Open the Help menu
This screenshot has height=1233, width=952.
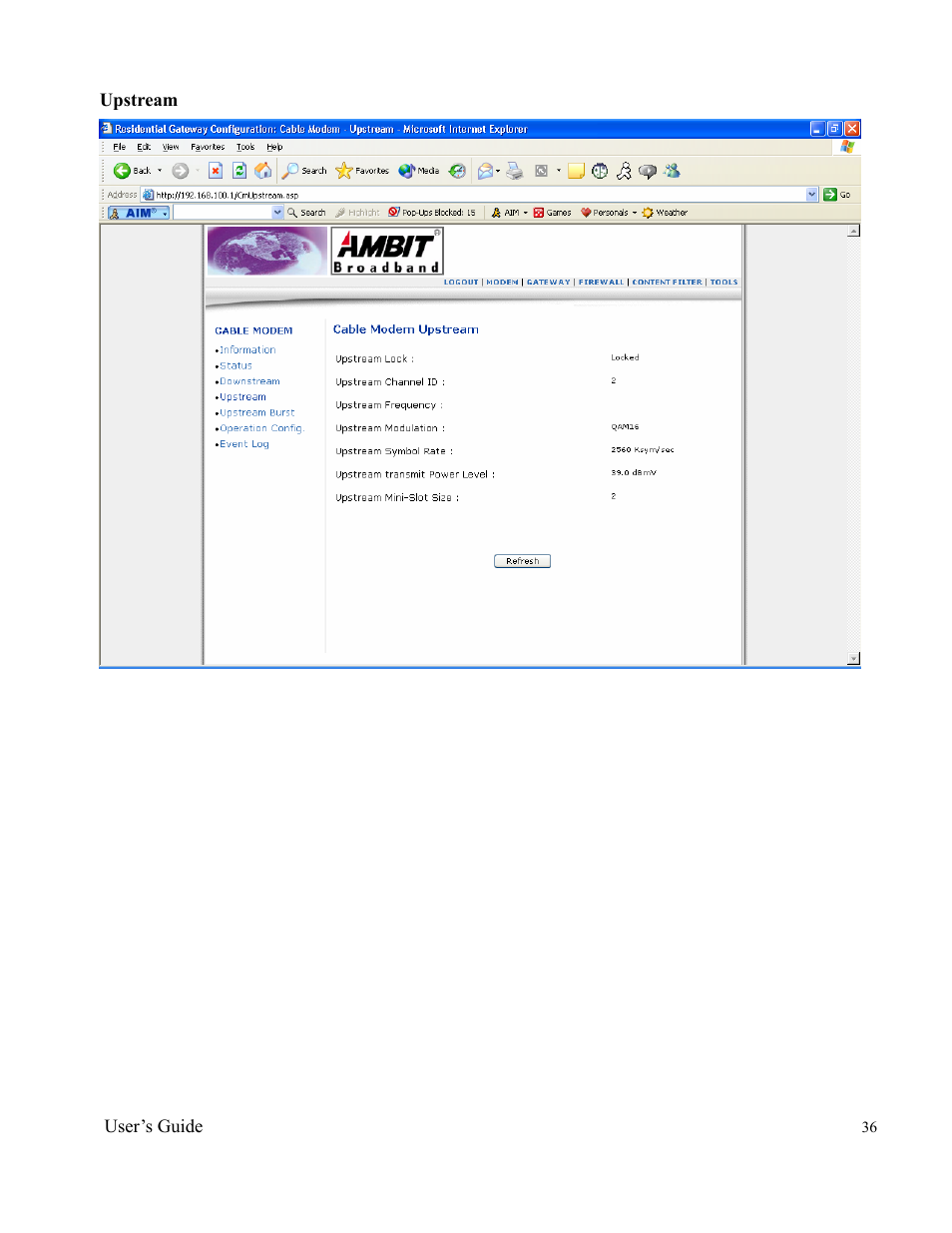click(274, 147)
